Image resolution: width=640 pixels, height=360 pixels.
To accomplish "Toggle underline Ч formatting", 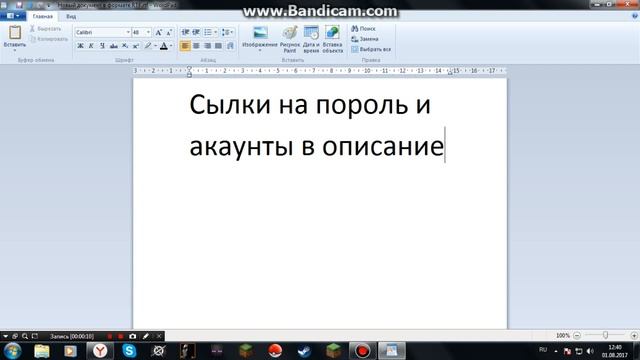I will coord(102,46).
